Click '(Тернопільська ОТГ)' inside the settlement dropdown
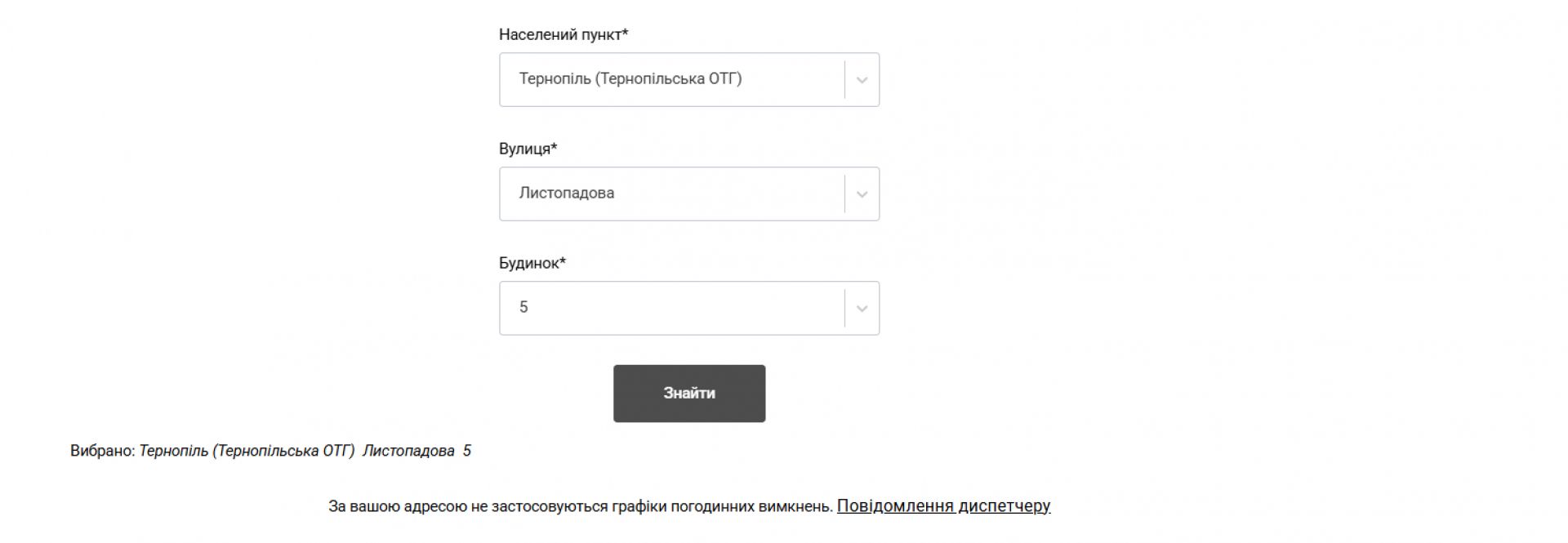The height and width of the screenshot is (543, 1568). click(668, 79)
